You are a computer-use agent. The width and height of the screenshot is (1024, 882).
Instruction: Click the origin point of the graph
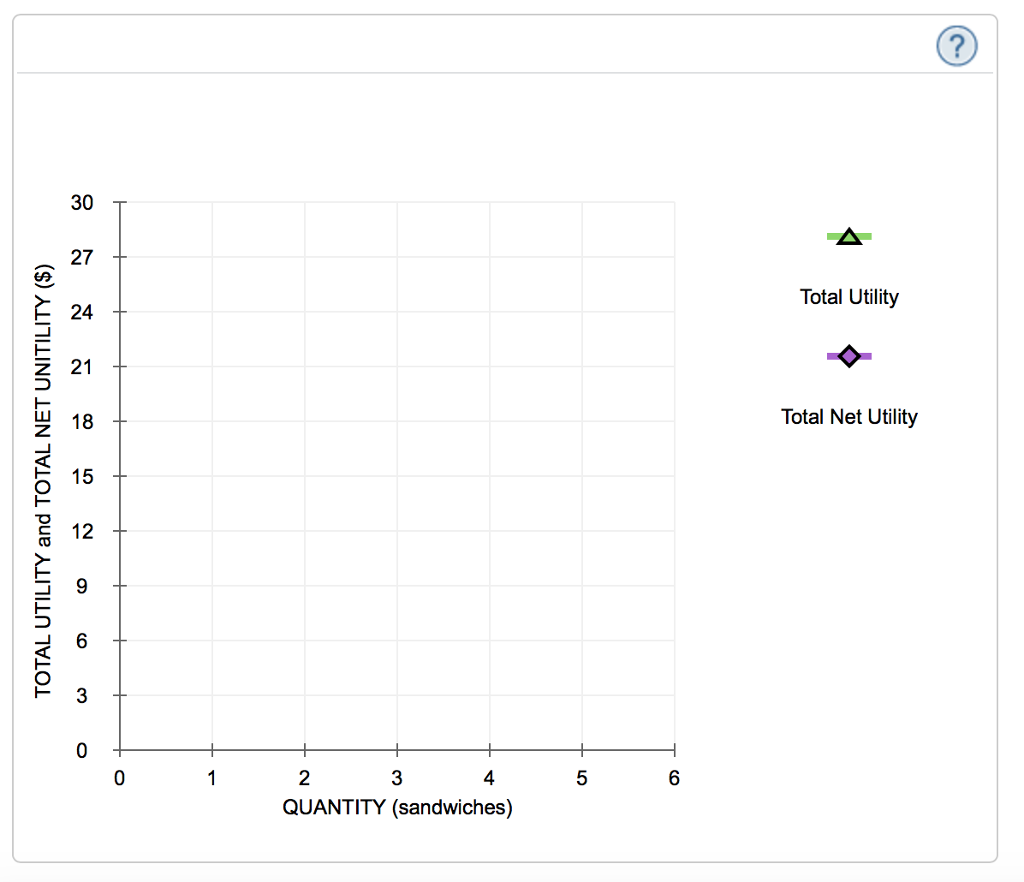pyautogui.click(x=119, y=751)
